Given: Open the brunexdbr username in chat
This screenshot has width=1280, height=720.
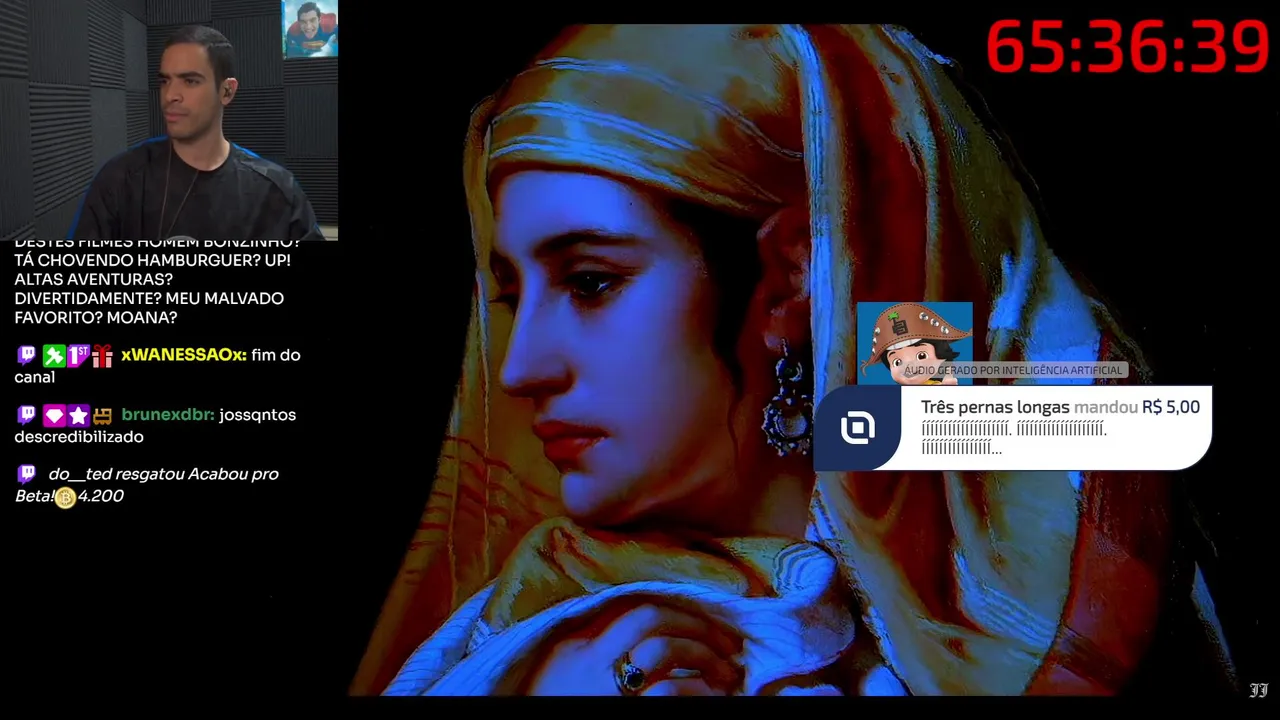Looking at the screenshot, I should (167, 414).
